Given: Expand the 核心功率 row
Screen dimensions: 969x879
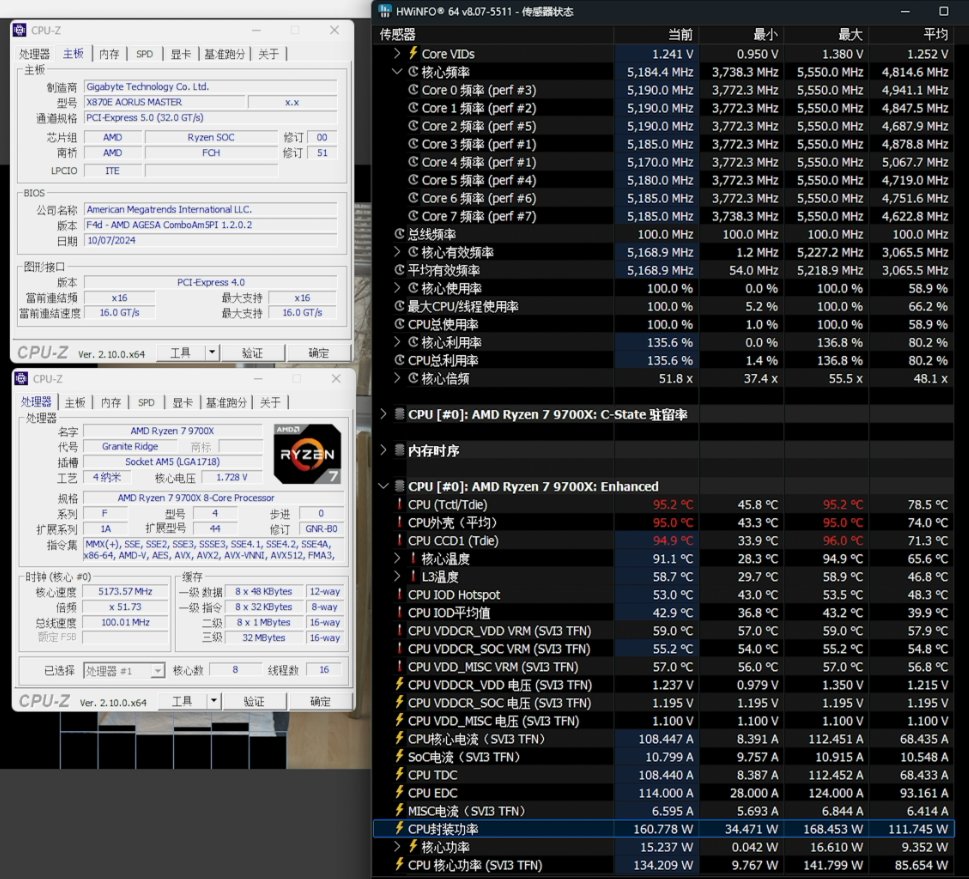Looking at the screenshot, I should (x=397, y=847).
